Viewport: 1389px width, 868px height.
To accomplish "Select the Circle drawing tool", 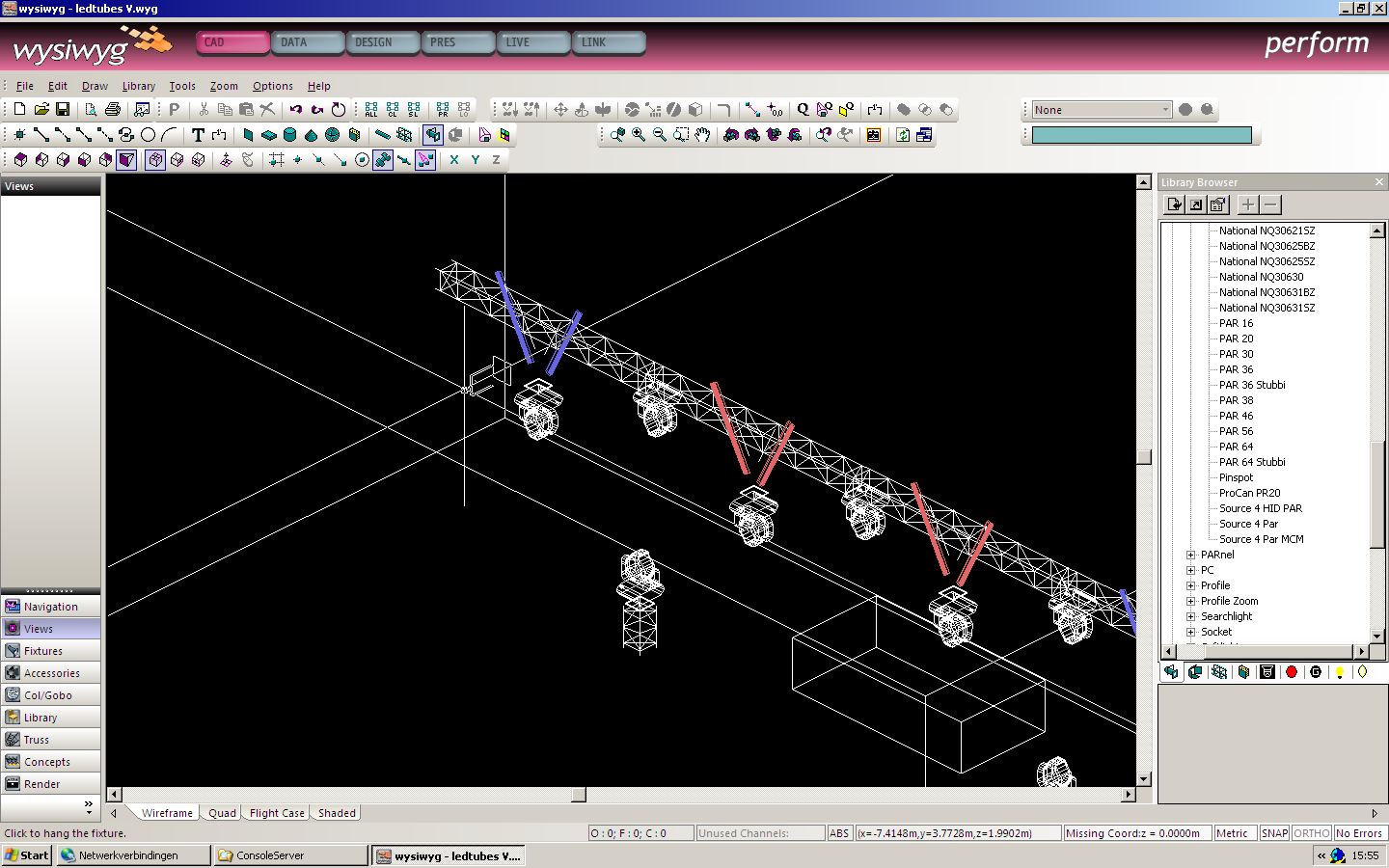I will 148,135.
